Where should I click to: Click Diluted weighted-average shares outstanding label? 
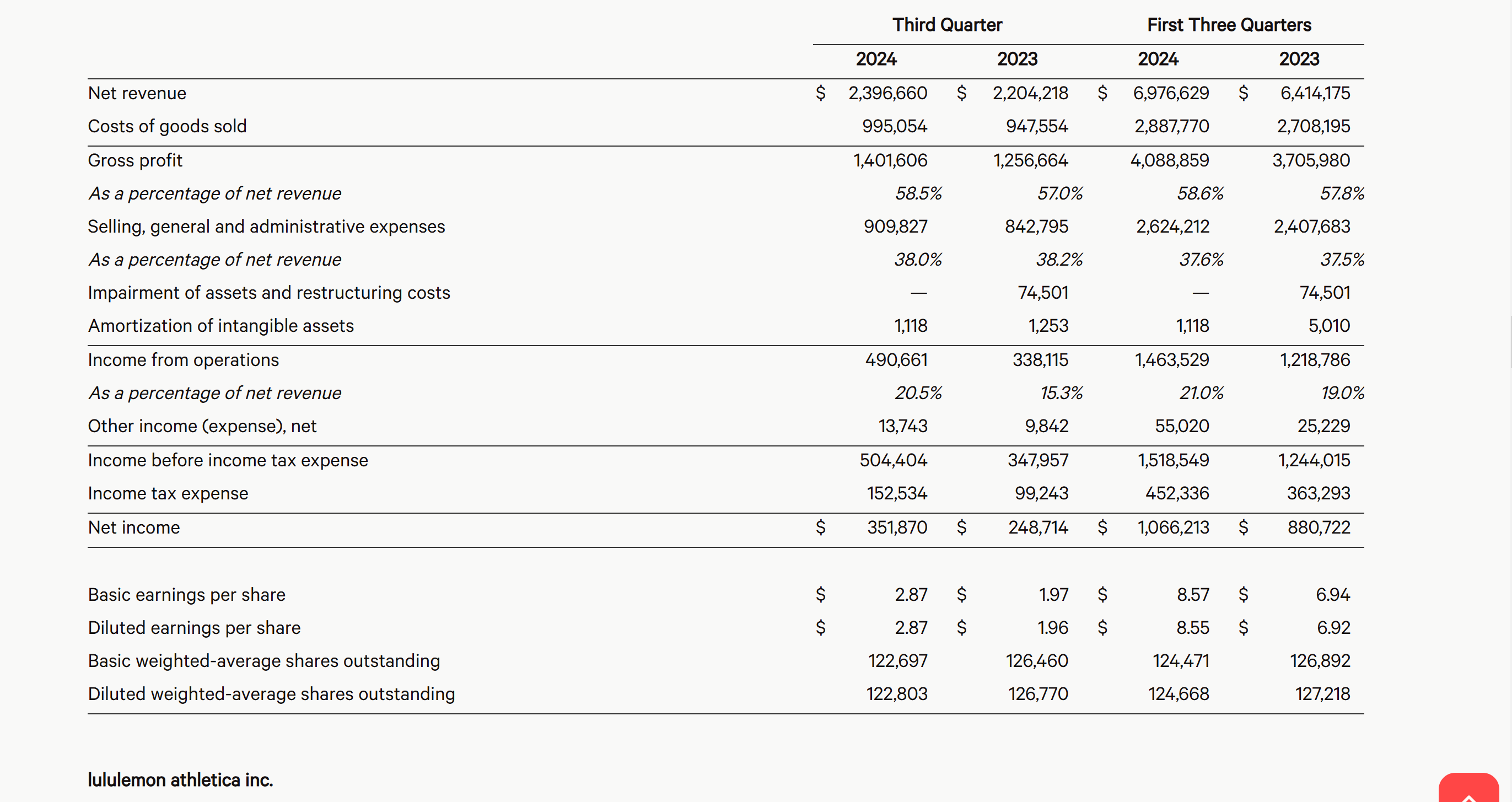tap(271, 694)
